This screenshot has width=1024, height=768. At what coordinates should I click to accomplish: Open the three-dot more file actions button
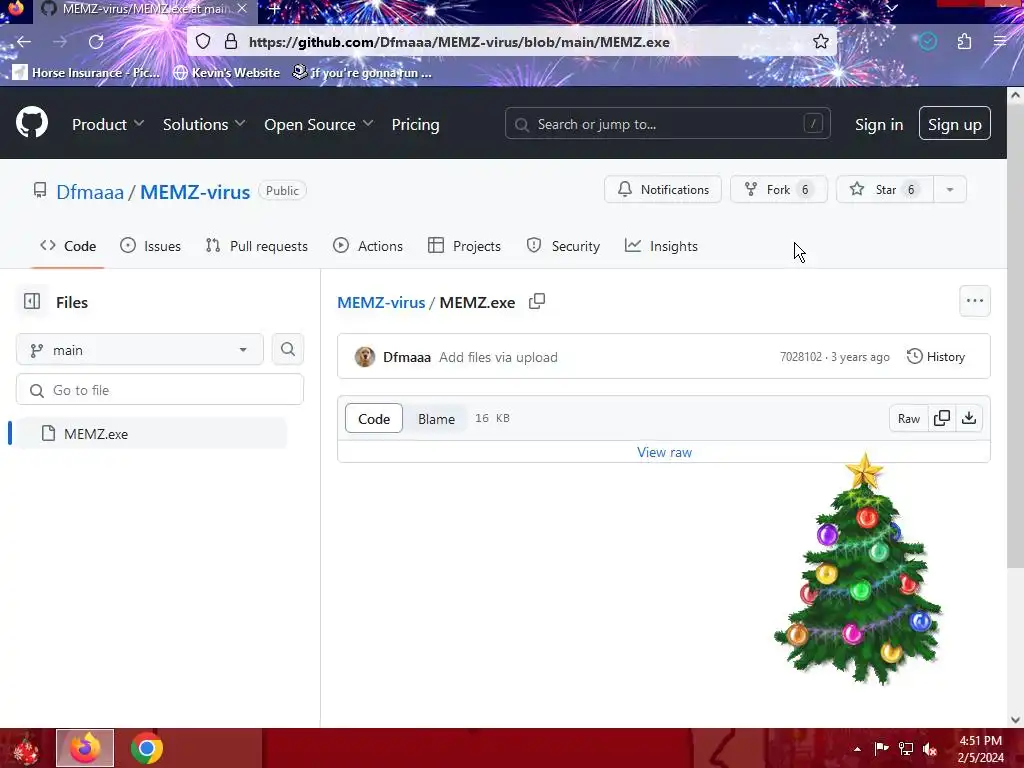click(974, 301)
